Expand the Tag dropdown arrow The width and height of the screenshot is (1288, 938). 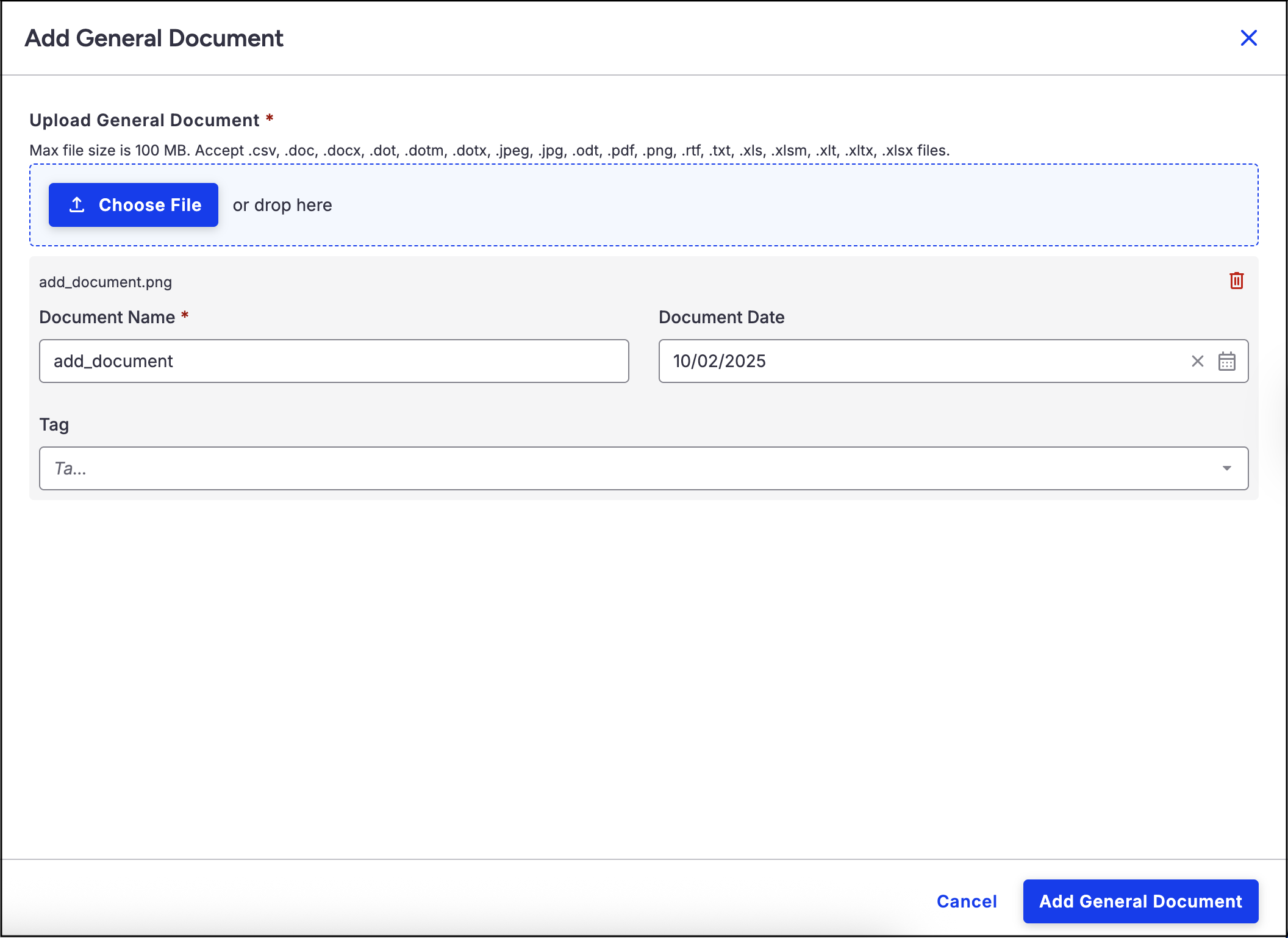[1226, 468]
